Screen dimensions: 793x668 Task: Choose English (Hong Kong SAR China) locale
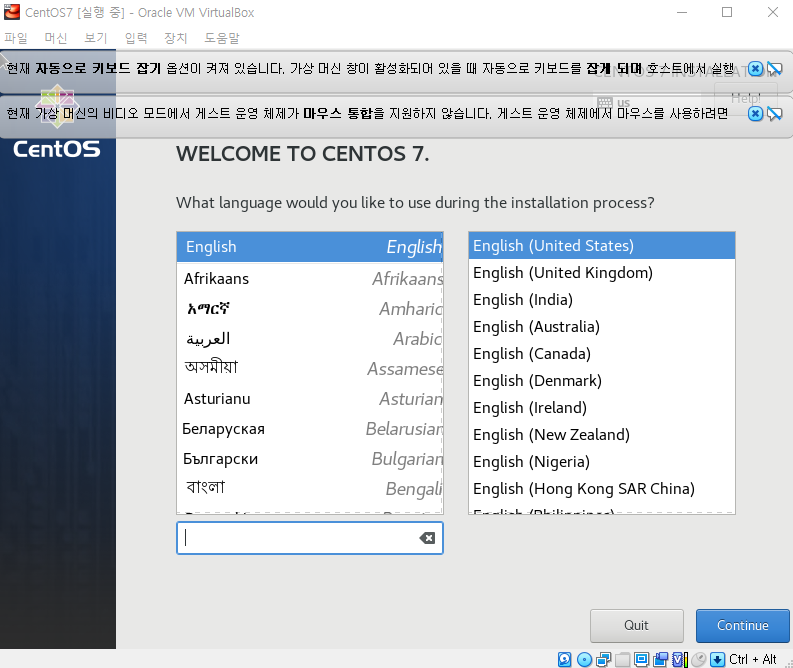602,488
